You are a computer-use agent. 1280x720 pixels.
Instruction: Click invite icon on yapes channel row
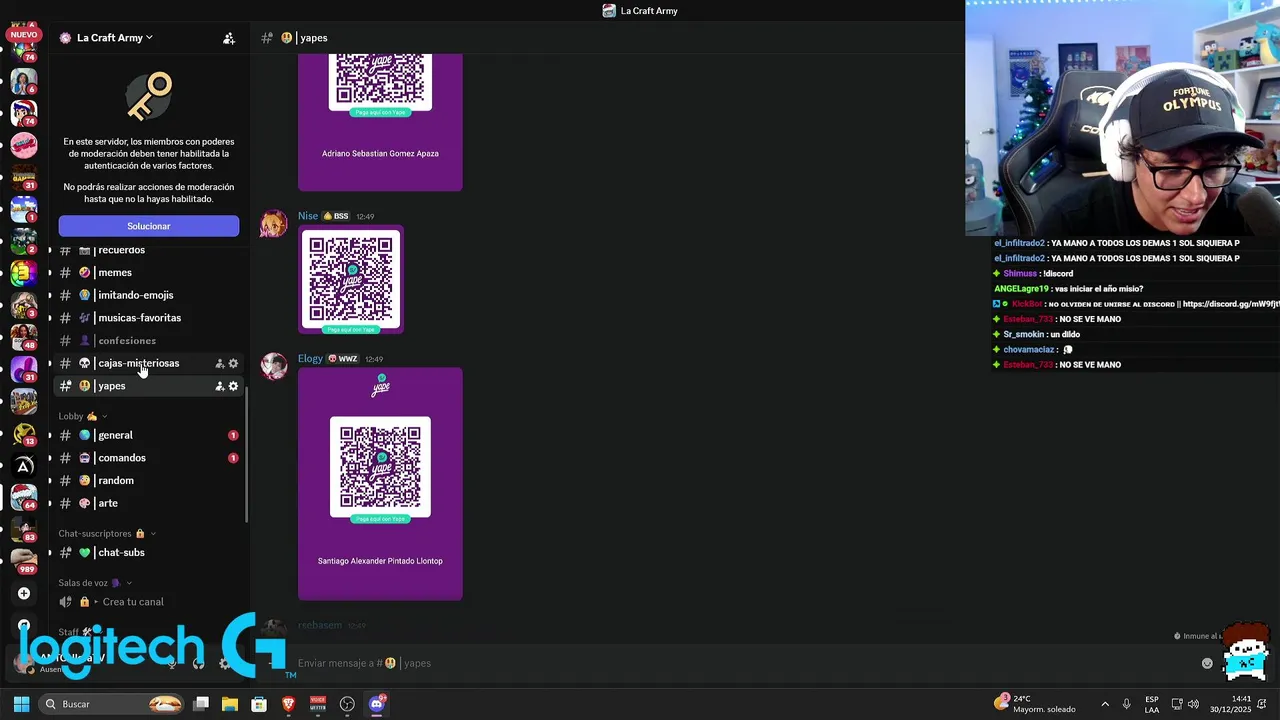pos(220,386)
